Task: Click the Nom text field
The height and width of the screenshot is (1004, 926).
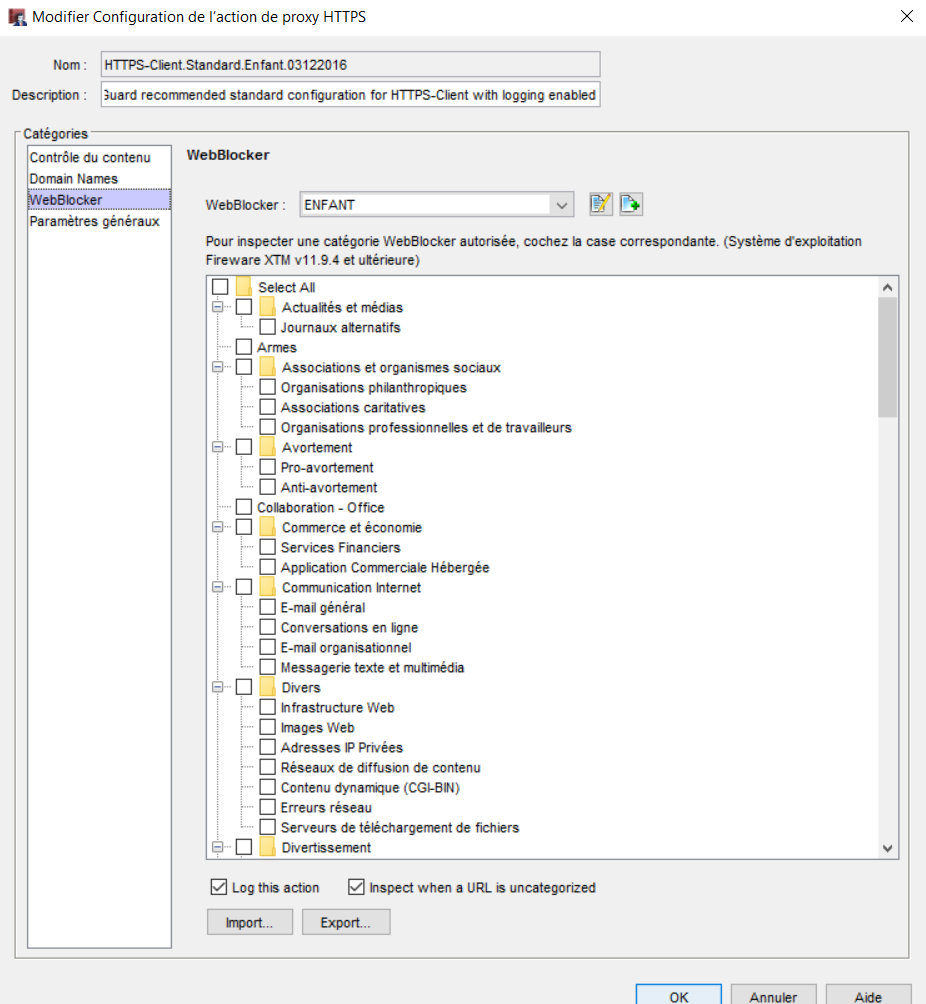Action: pyautogui.click(x=350, y=65)
